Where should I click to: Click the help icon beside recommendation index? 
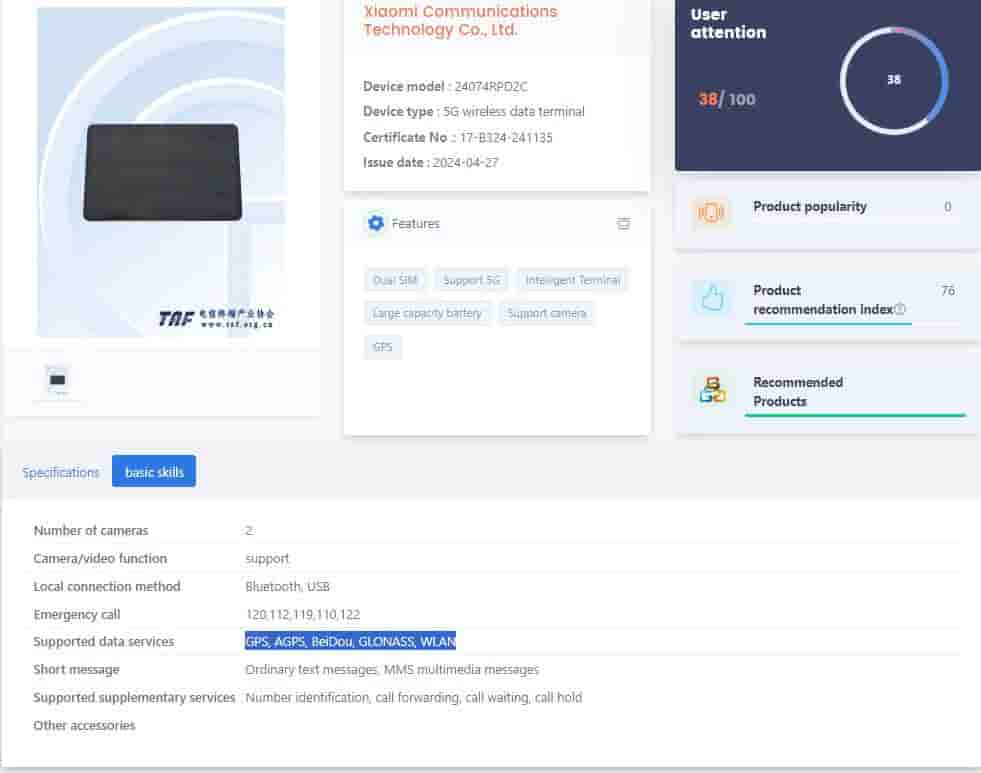click(900, 309)
